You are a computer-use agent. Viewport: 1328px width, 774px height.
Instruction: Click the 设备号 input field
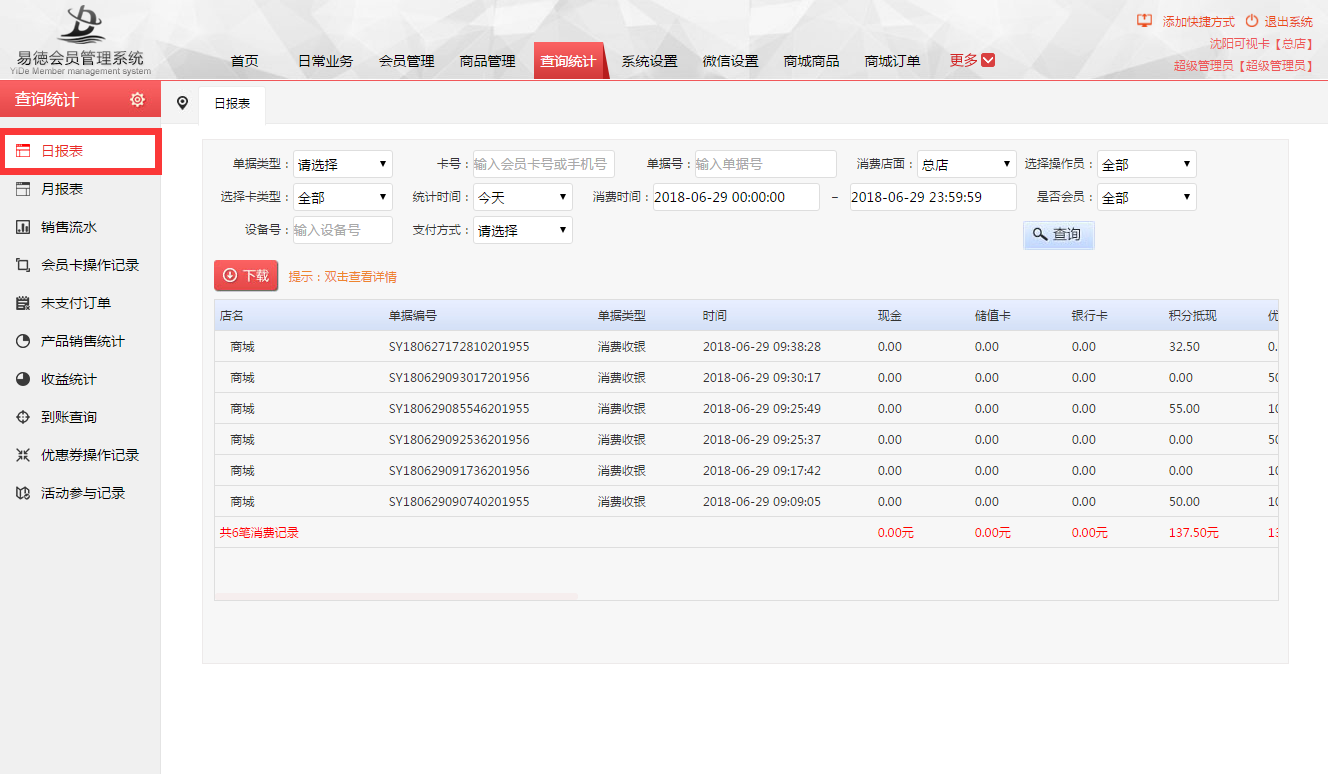(x=343, y=230)
